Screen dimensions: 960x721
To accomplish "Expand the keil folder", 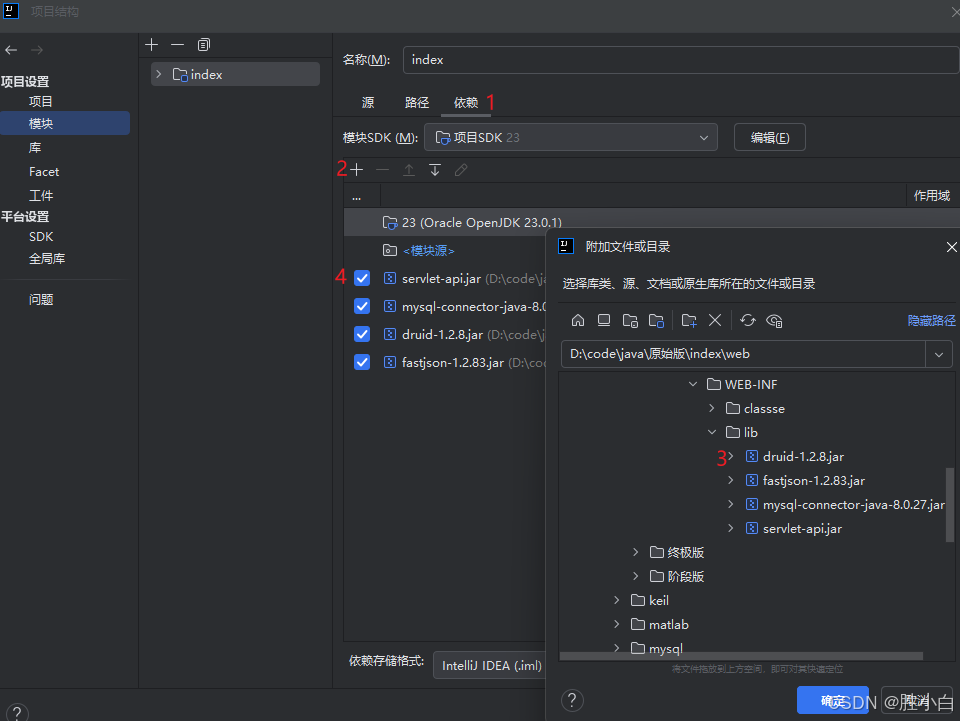I will pos(617,600).
